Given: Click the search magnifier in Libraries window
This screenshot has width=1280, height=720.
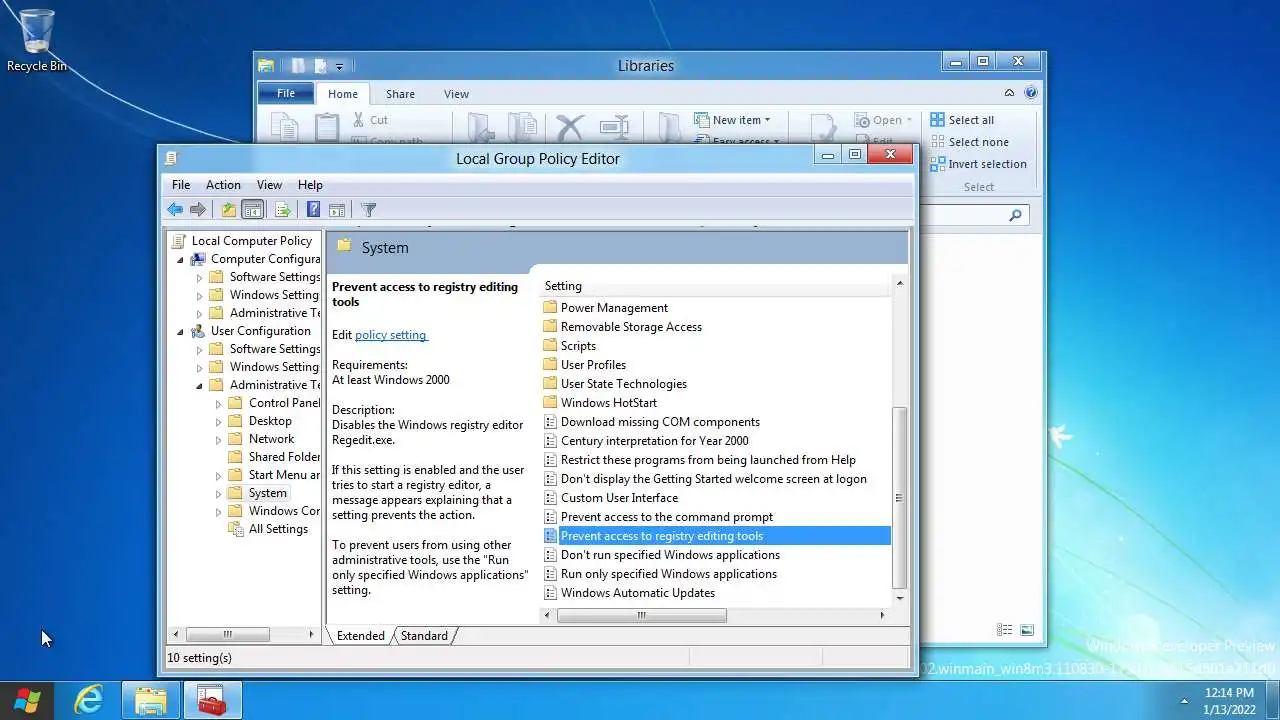Looking at the screenshot, I should pos(1015,215).
